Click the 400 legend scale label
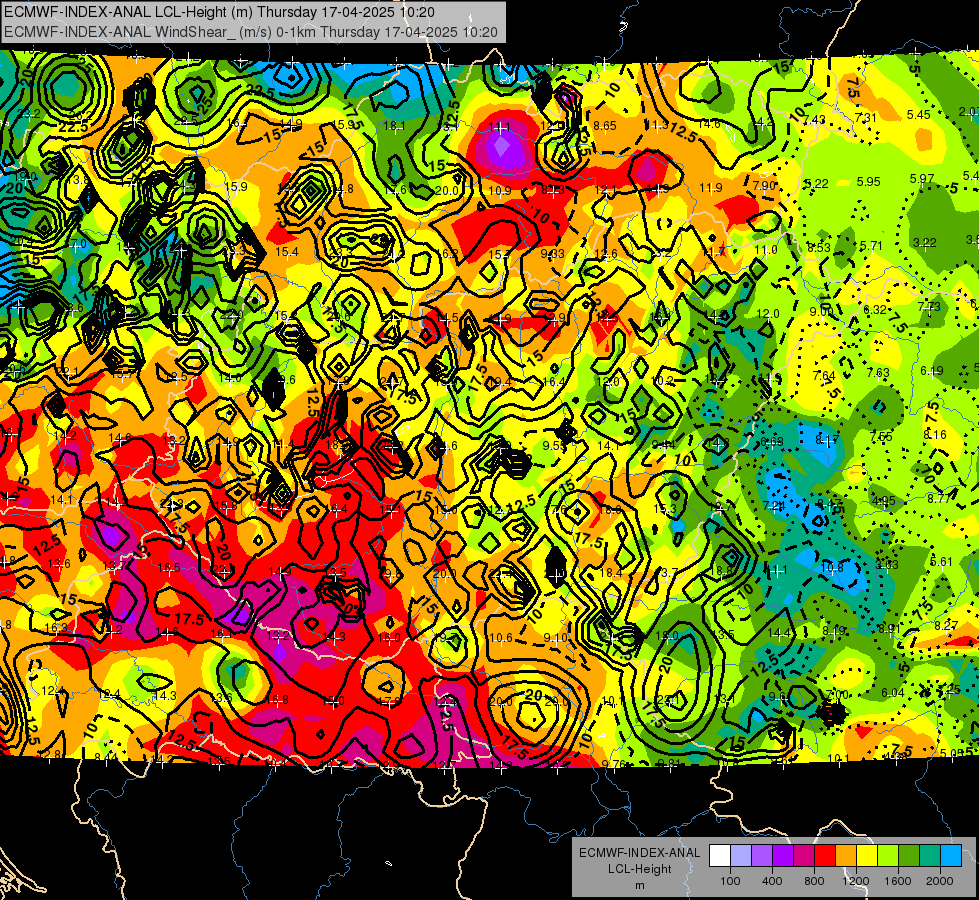Viewport: 979px width, 900px height. click(772, 881)
